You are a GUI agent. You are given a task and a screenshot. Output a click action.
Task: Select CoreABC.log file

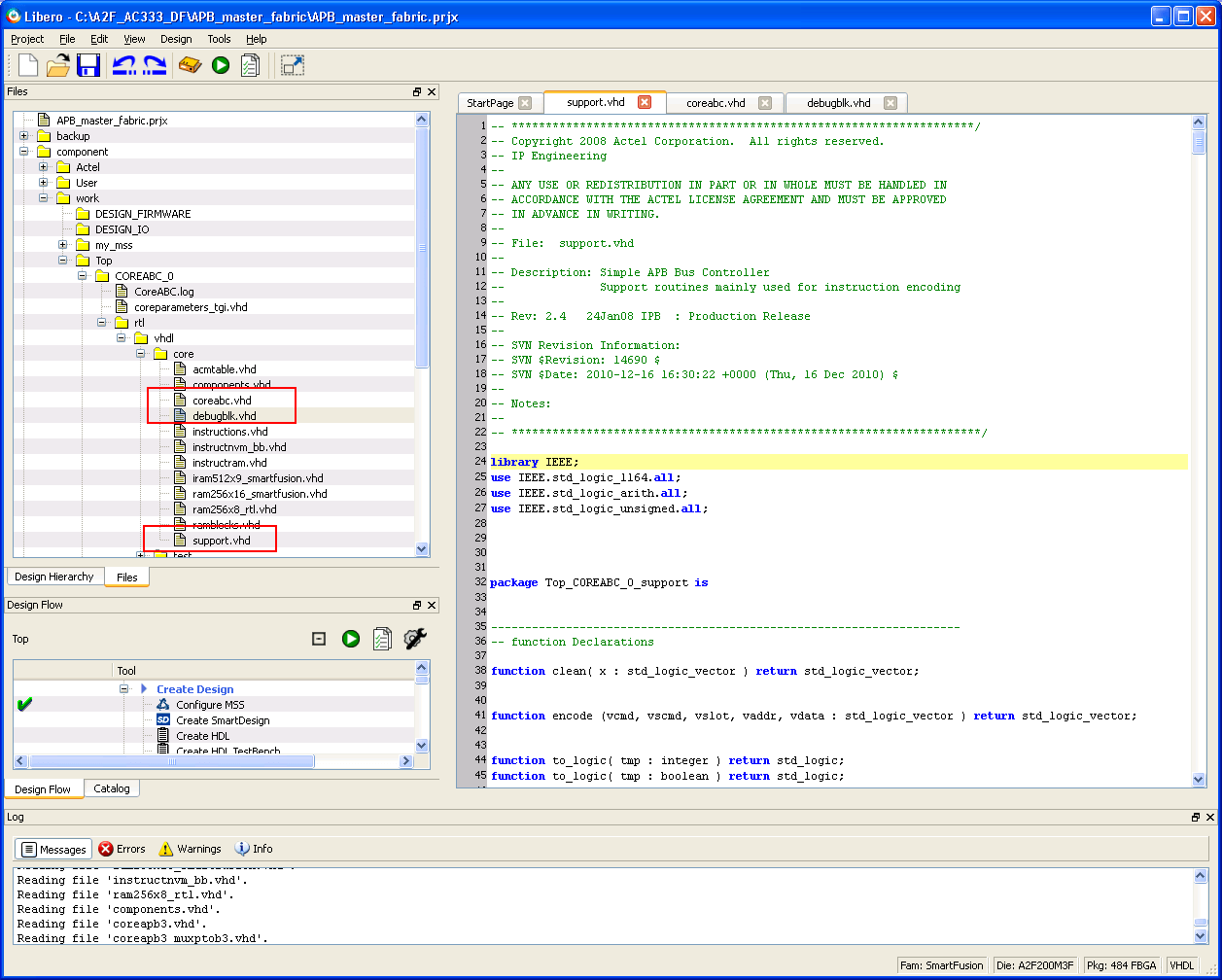tap(163, 292)
